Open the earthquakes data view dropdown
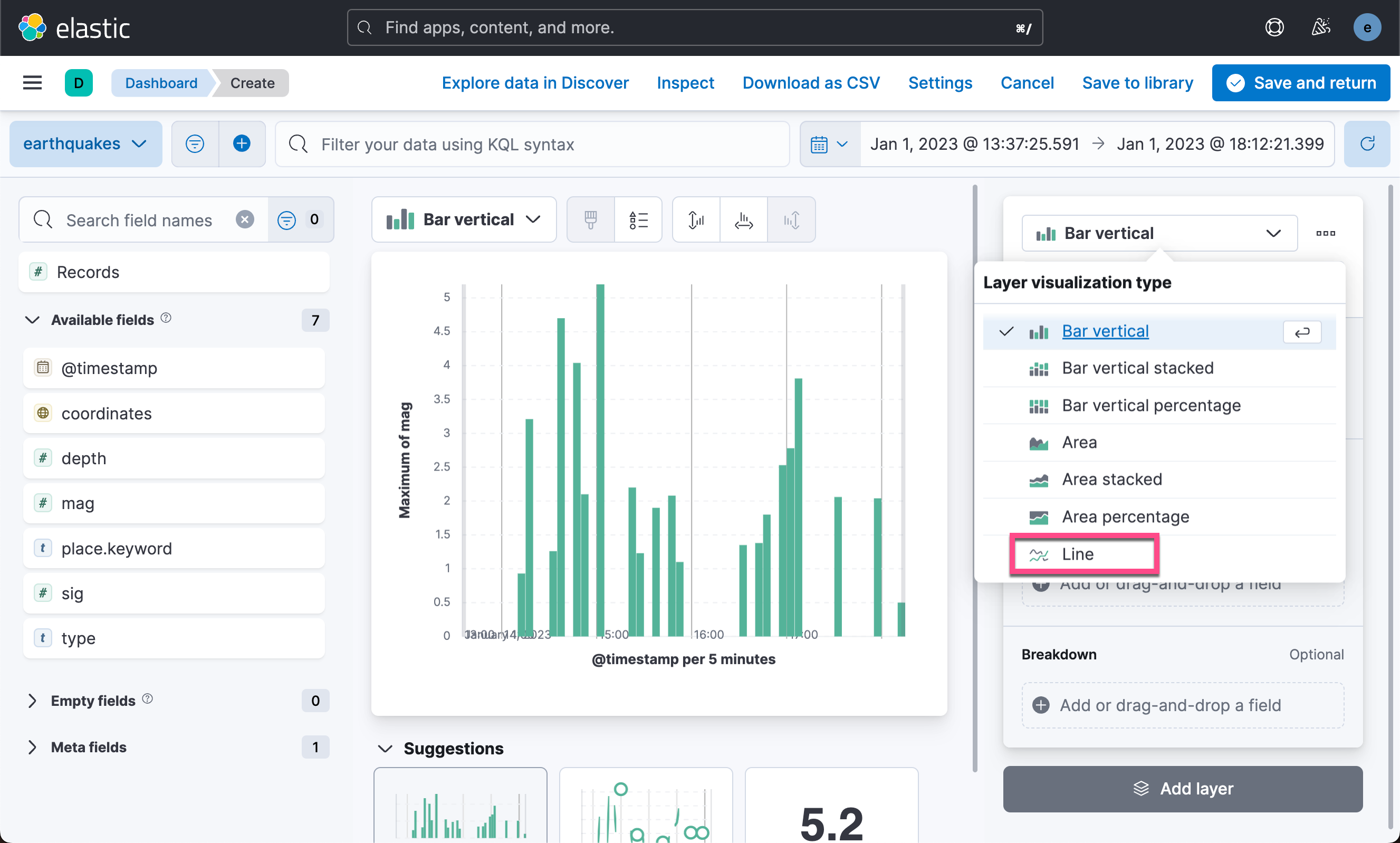This screenshot has height=843, width=1400. tap(85, 143)
